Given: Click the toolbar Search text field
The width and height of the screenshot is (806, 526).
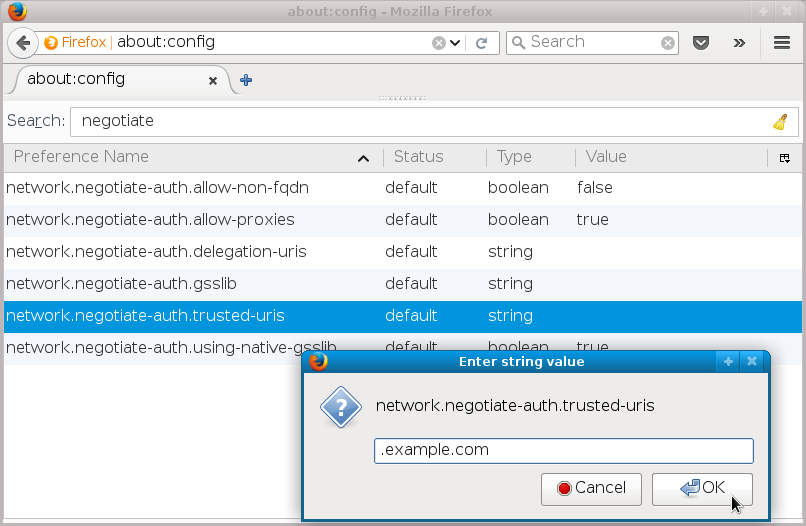Looking at the screenshot, I should click(x=594, y=43).
